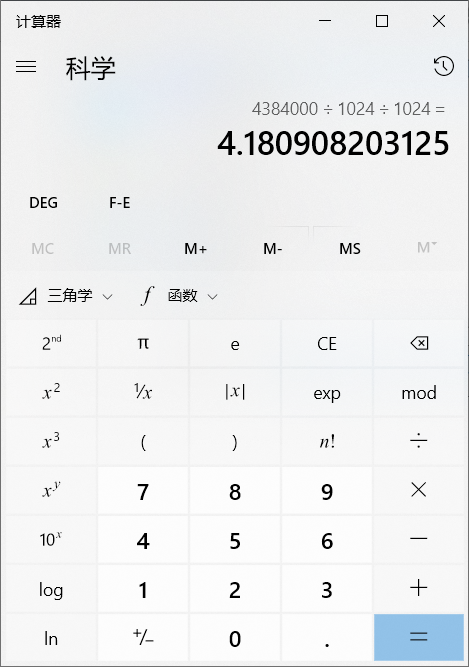Insert Euler's number e
Screen dimensions: 469x667
235,343
